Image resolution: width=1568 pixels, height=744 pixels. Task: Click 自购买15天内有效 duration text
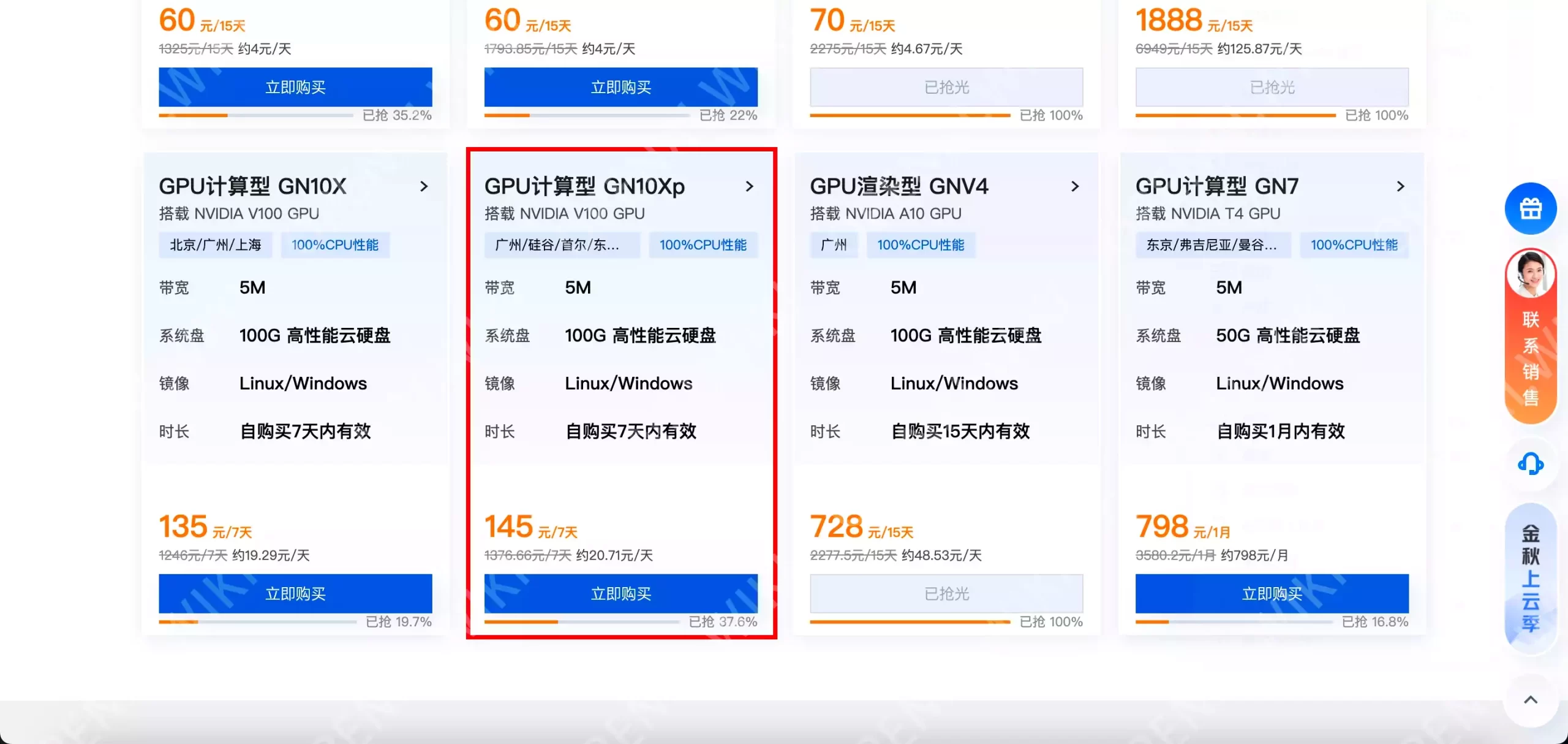click(x=960, y=431)
